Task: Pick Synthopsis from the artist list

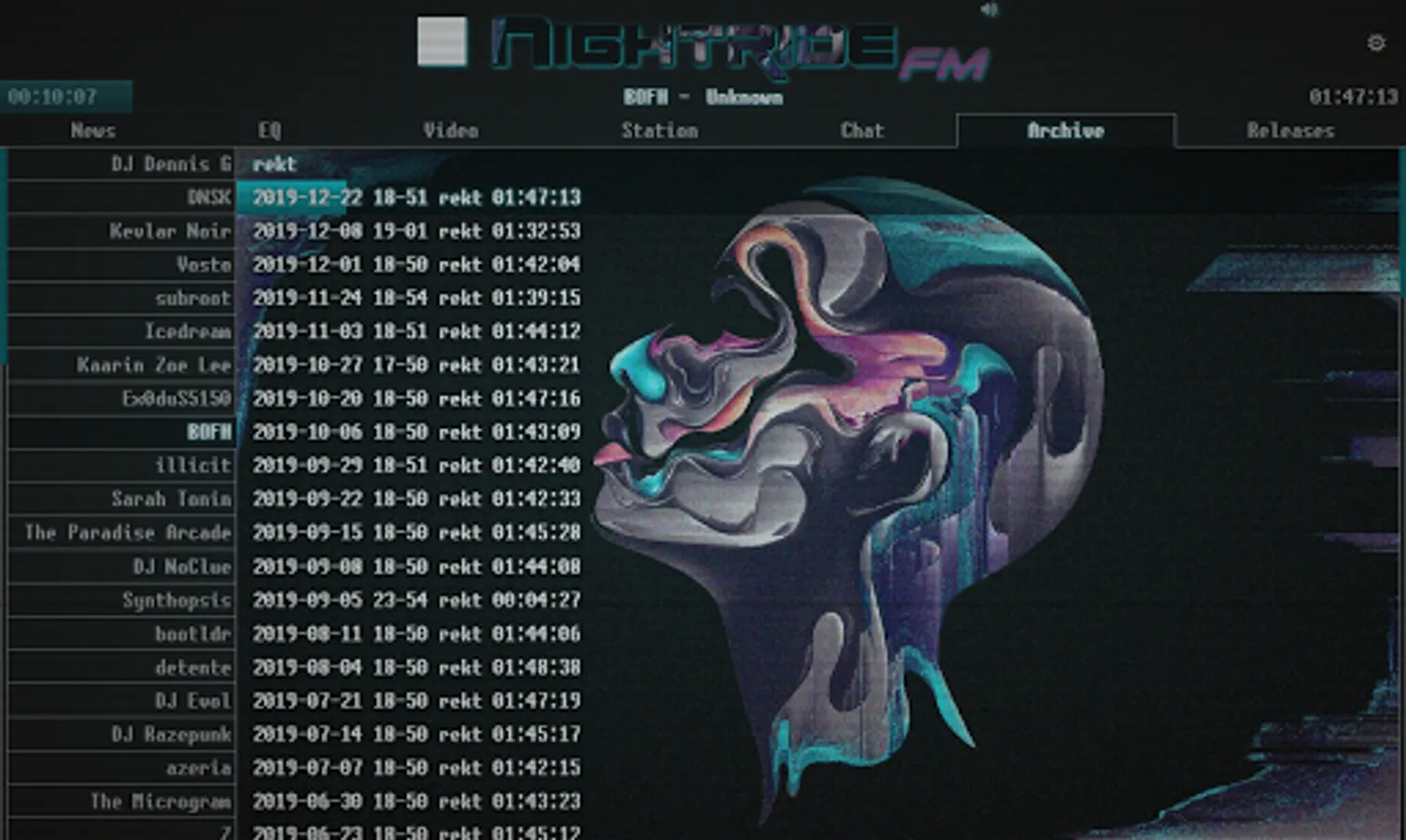Action: coord(121,600)
